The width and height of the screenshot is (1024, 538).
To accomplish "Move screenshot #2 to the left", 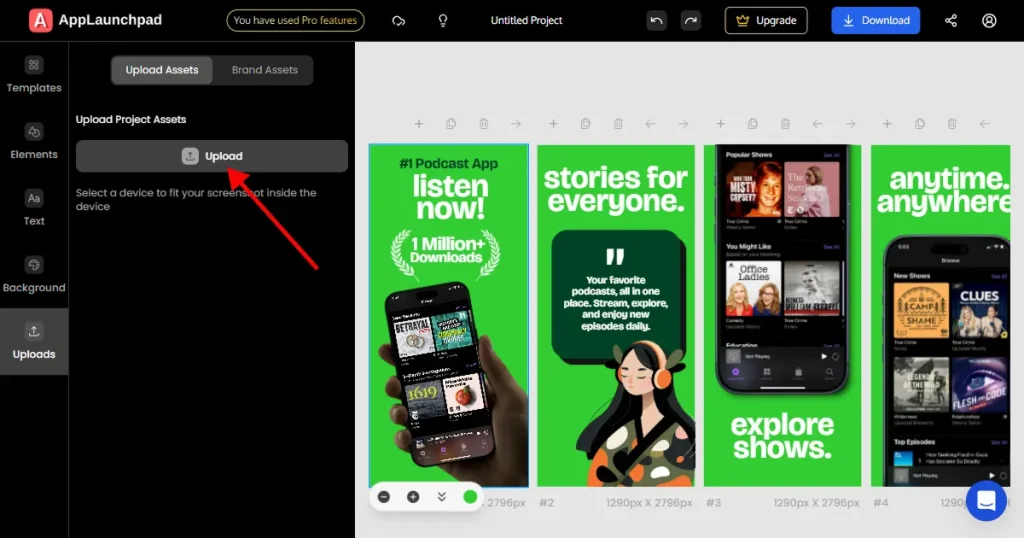I will (650, 123).
